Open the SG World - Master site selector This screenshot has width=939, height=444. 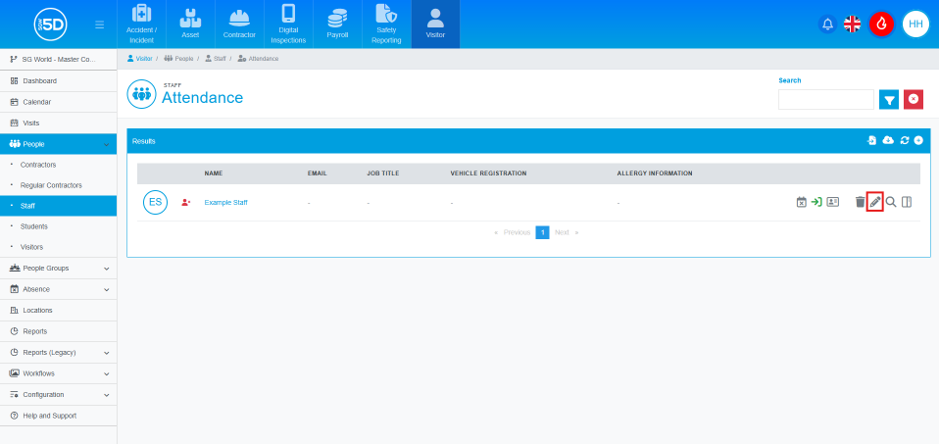click(58, 60)
